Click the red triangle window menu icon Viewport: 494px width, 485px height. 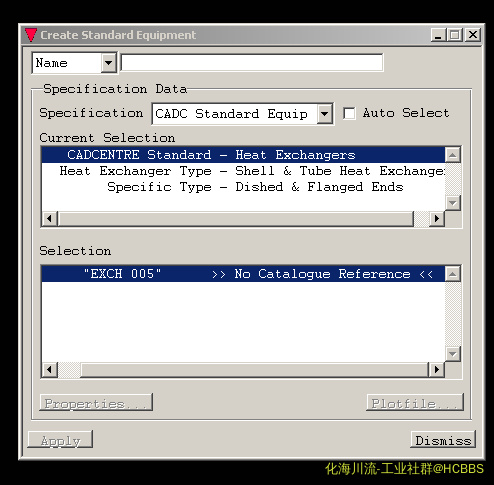tap(31, 35)
